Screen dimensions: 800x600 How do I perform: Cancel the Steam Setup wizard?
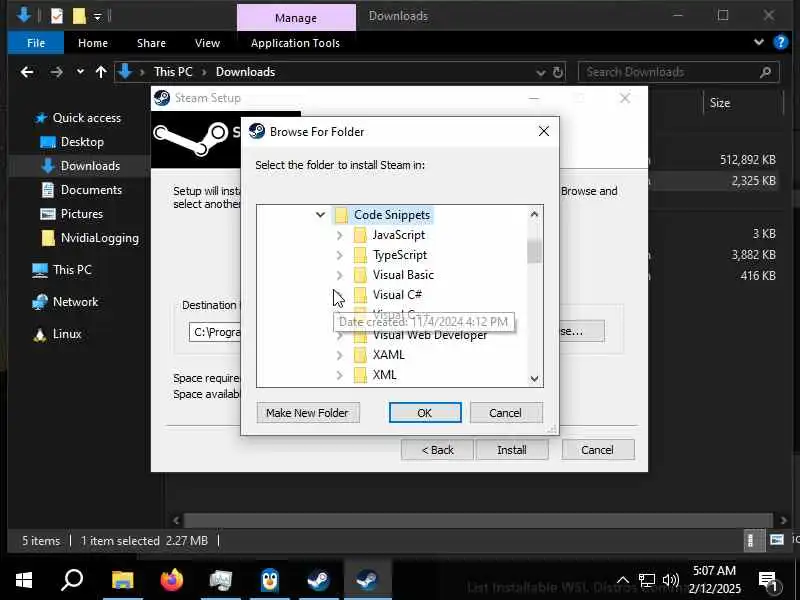tap(597, 450)
